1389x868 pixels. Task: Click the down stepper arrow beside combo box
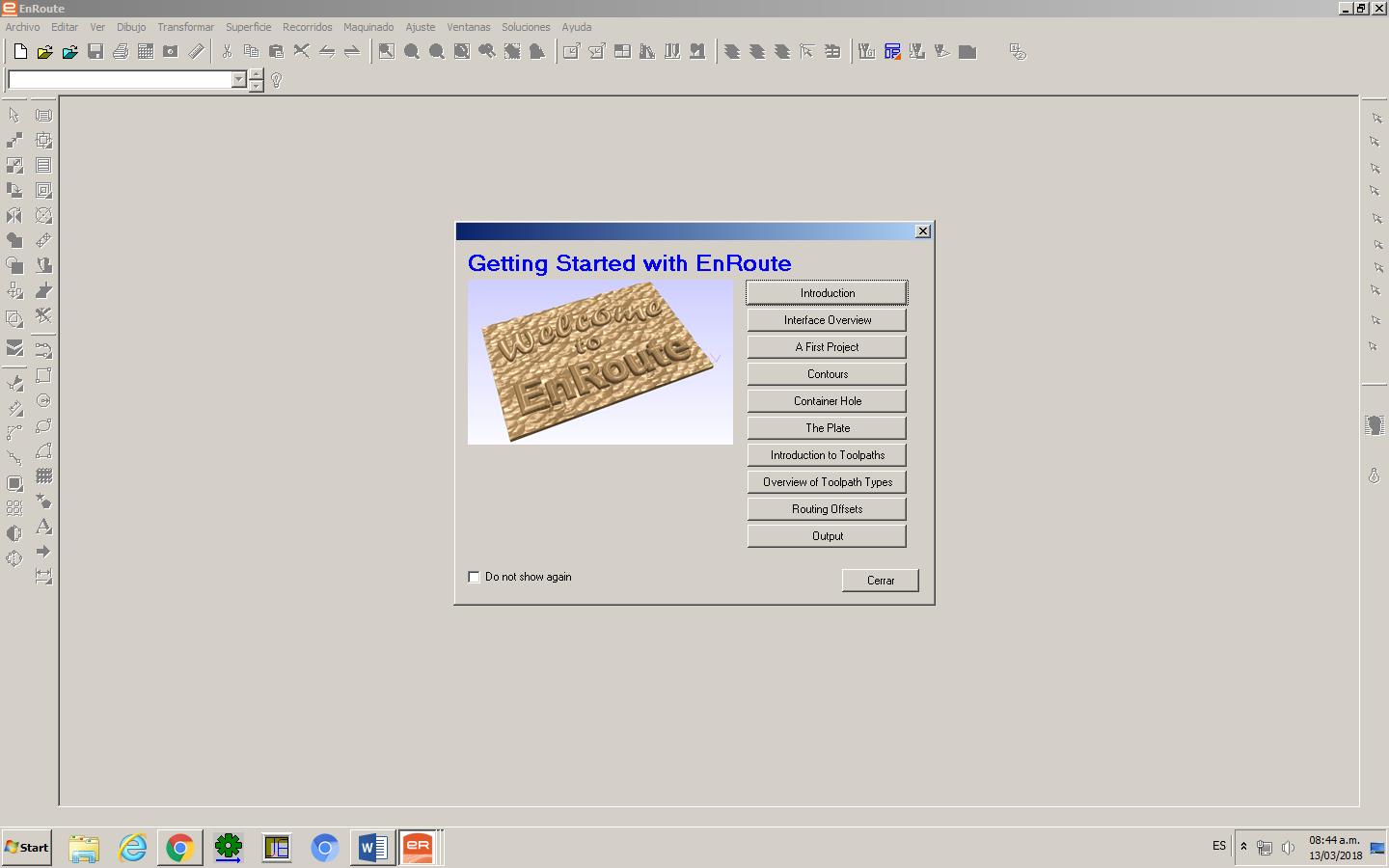pyautogui.click(x=256, y=86)
